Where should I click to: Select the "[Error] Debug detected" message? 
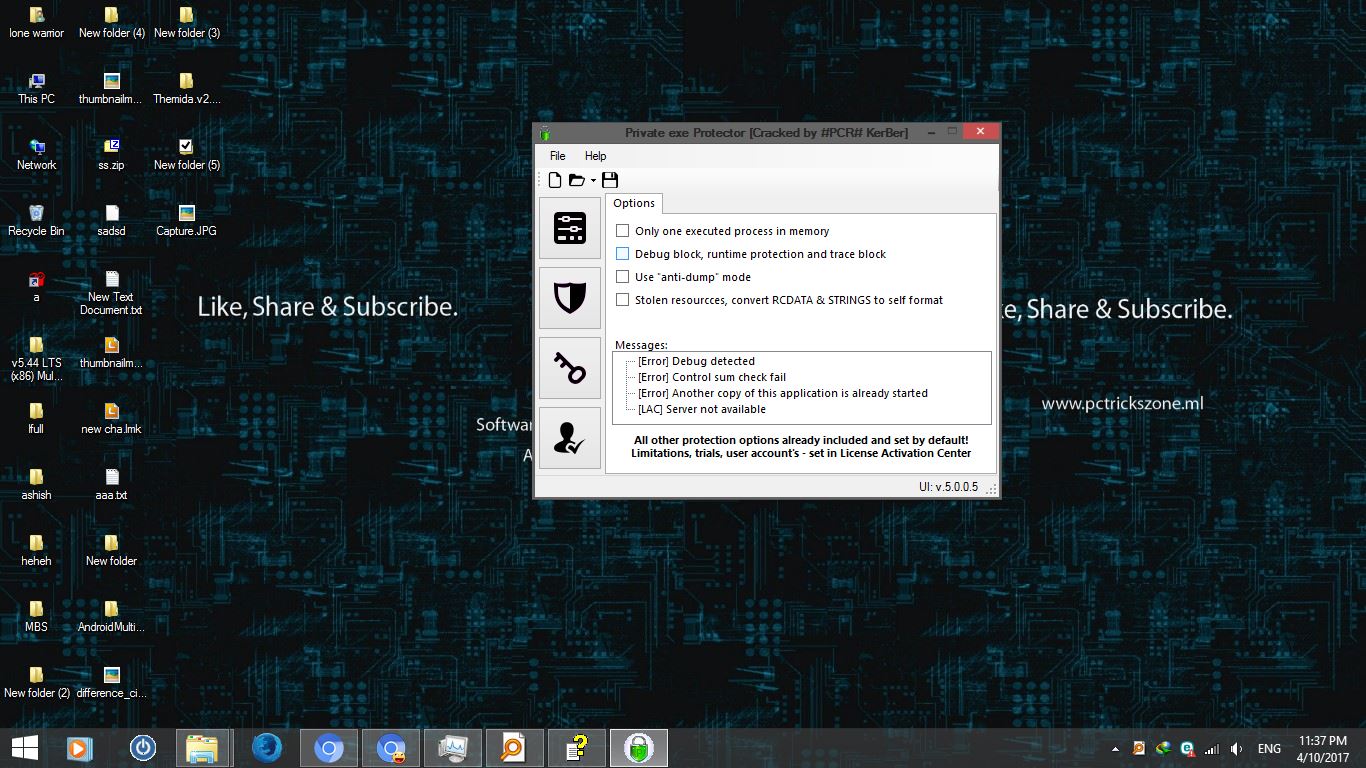point(696,361)
